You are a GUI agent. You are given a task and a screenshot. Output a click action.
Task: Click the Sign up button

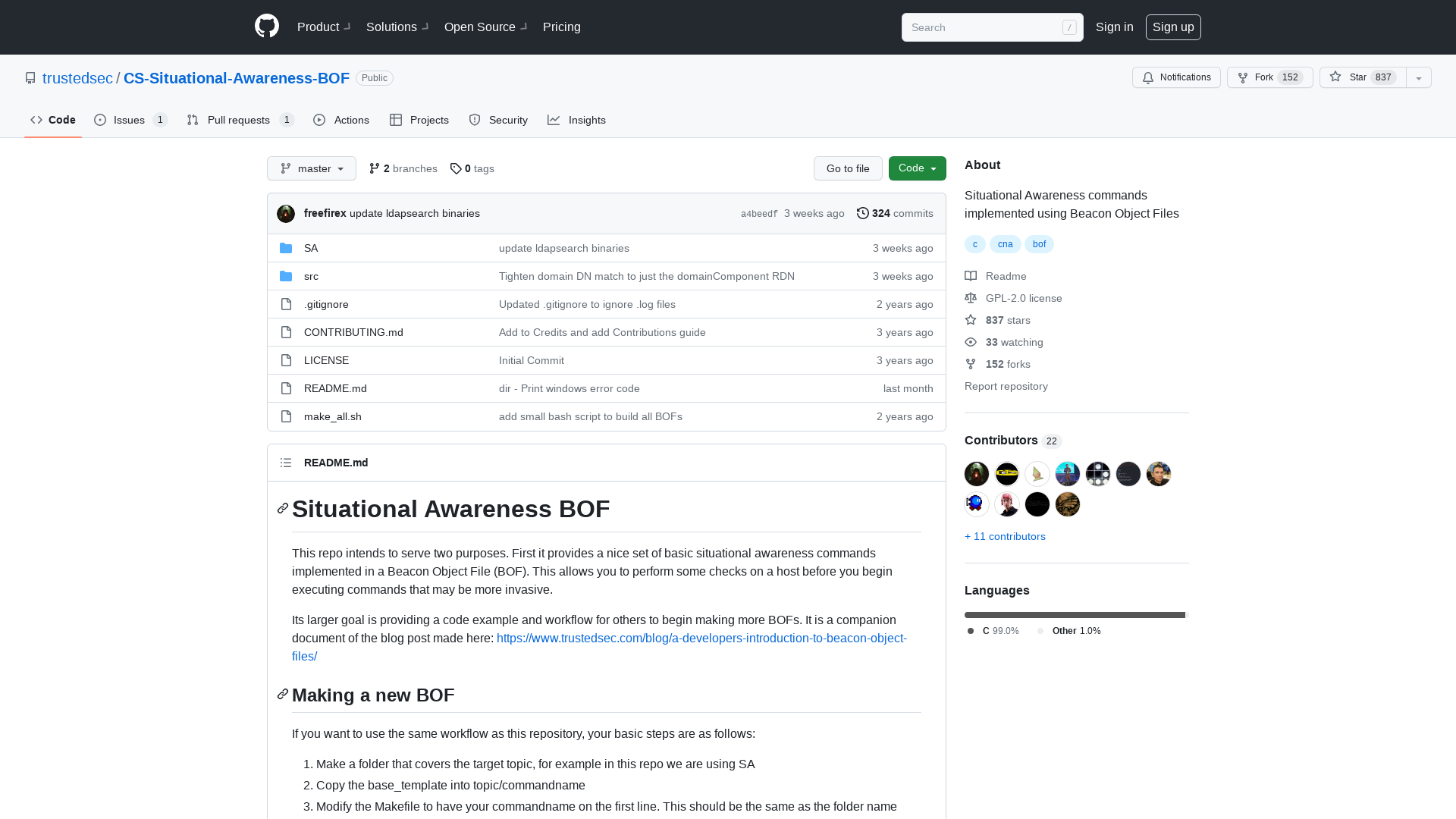pyautogui.click(x=1173, y=27)
